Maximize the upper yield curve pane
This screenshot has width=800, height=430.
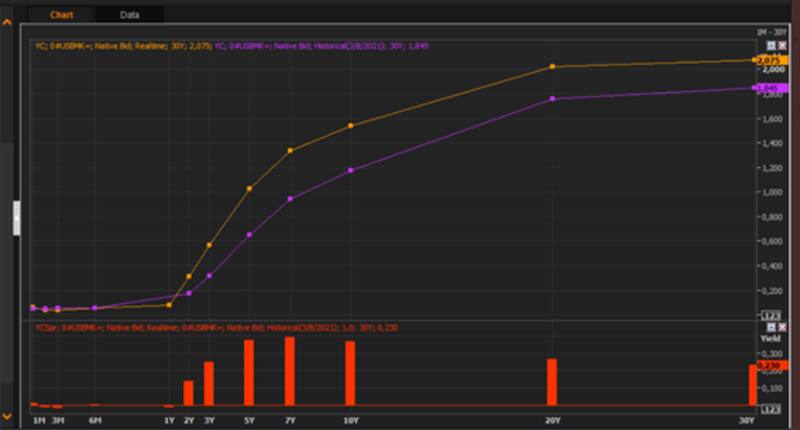pyautogui.click(x=770, y=46)
